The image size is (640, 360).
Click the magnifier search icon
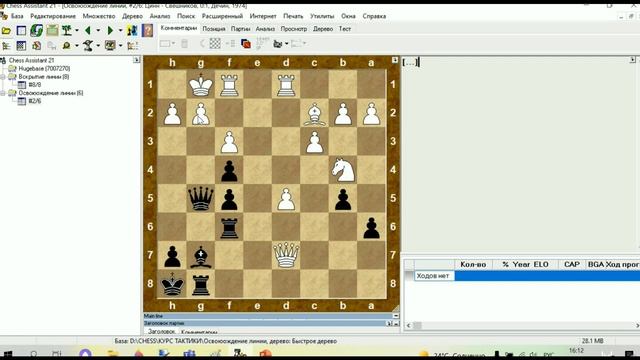pos(66,46)
